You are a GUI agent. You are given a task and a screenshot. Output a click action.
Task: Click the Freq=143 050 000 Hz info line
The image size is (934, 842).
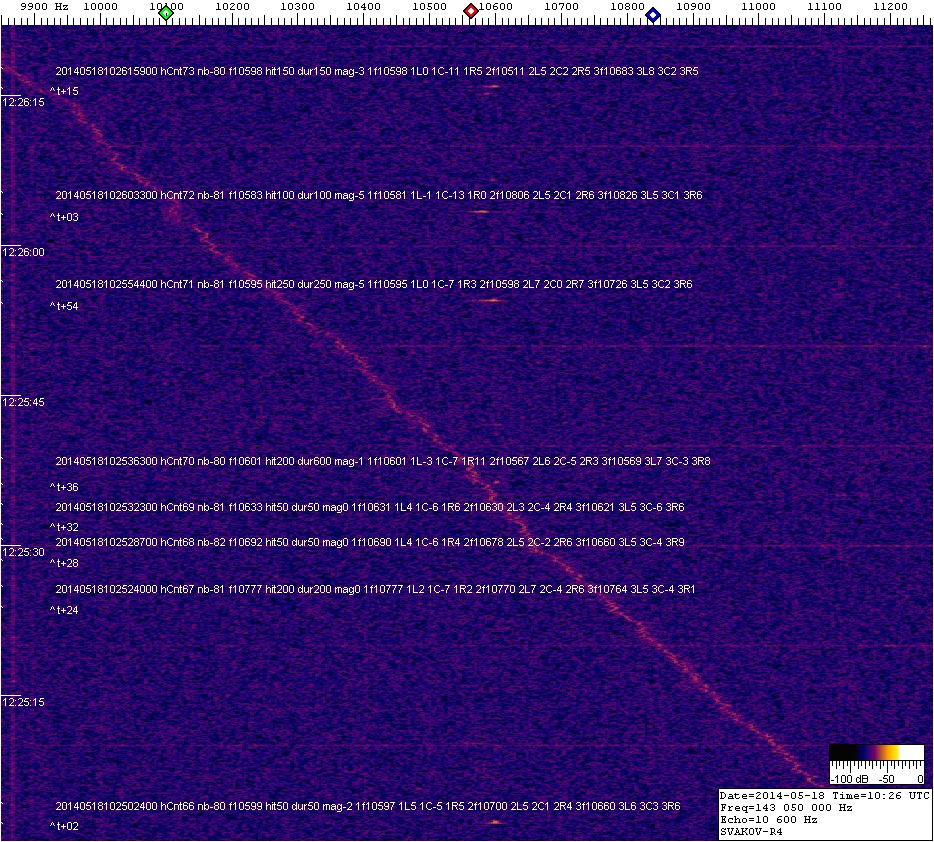pos(786,807)
